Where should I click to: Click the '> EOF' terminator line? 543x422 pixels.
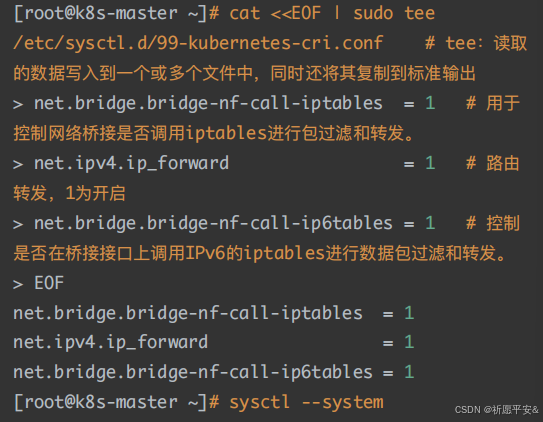coord(38,283)
